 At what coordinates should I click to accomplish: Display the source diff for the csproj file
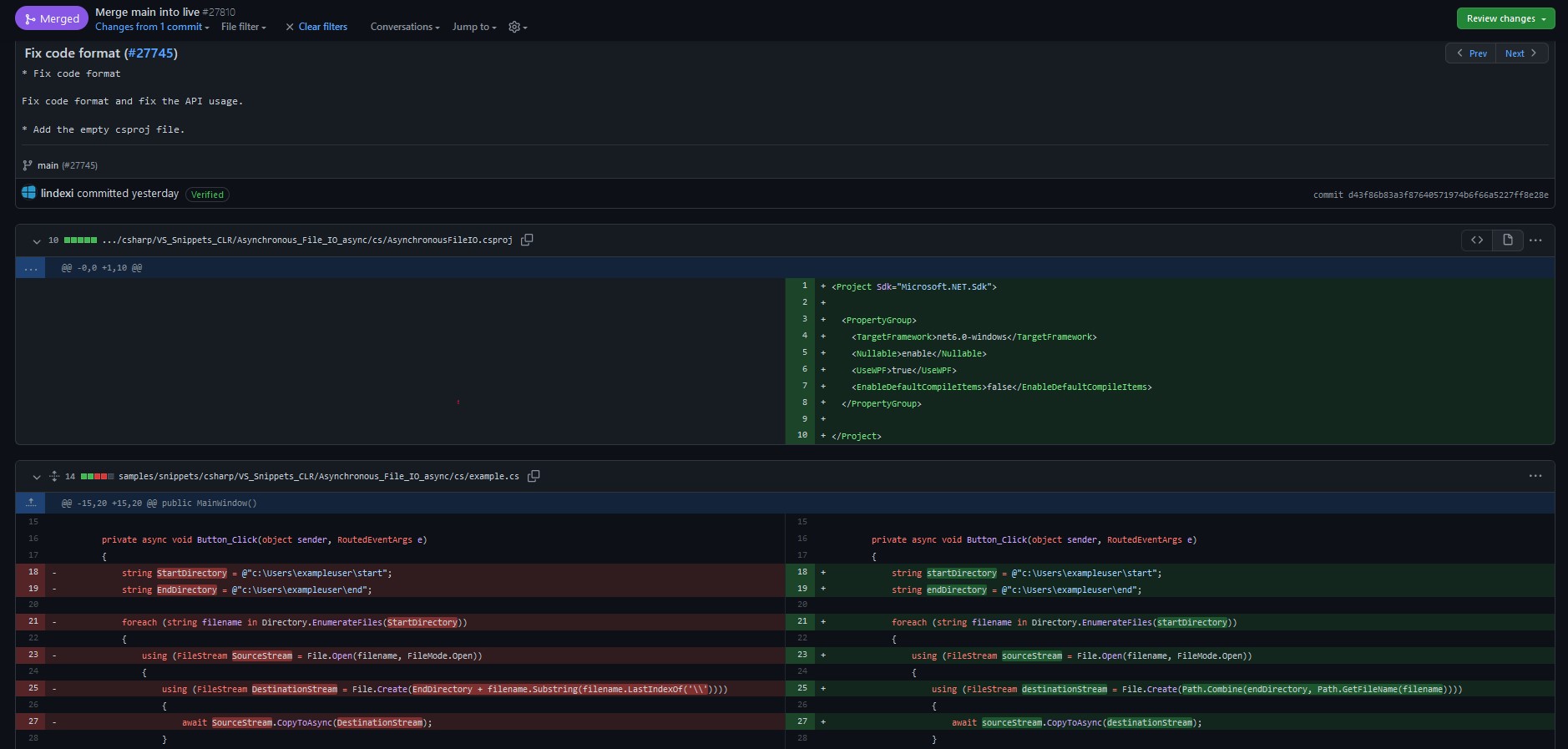point(1477,240)
